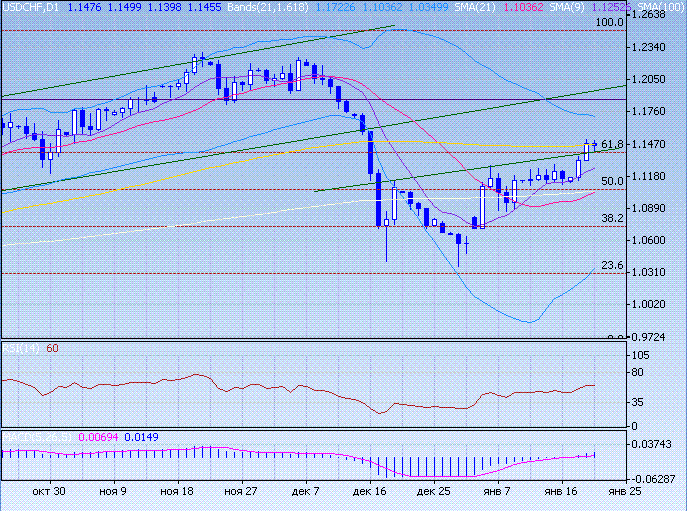Viewport: 687px width, 511px height.
Task: Click the RSI value 60 label
Action: coord(53,347)
